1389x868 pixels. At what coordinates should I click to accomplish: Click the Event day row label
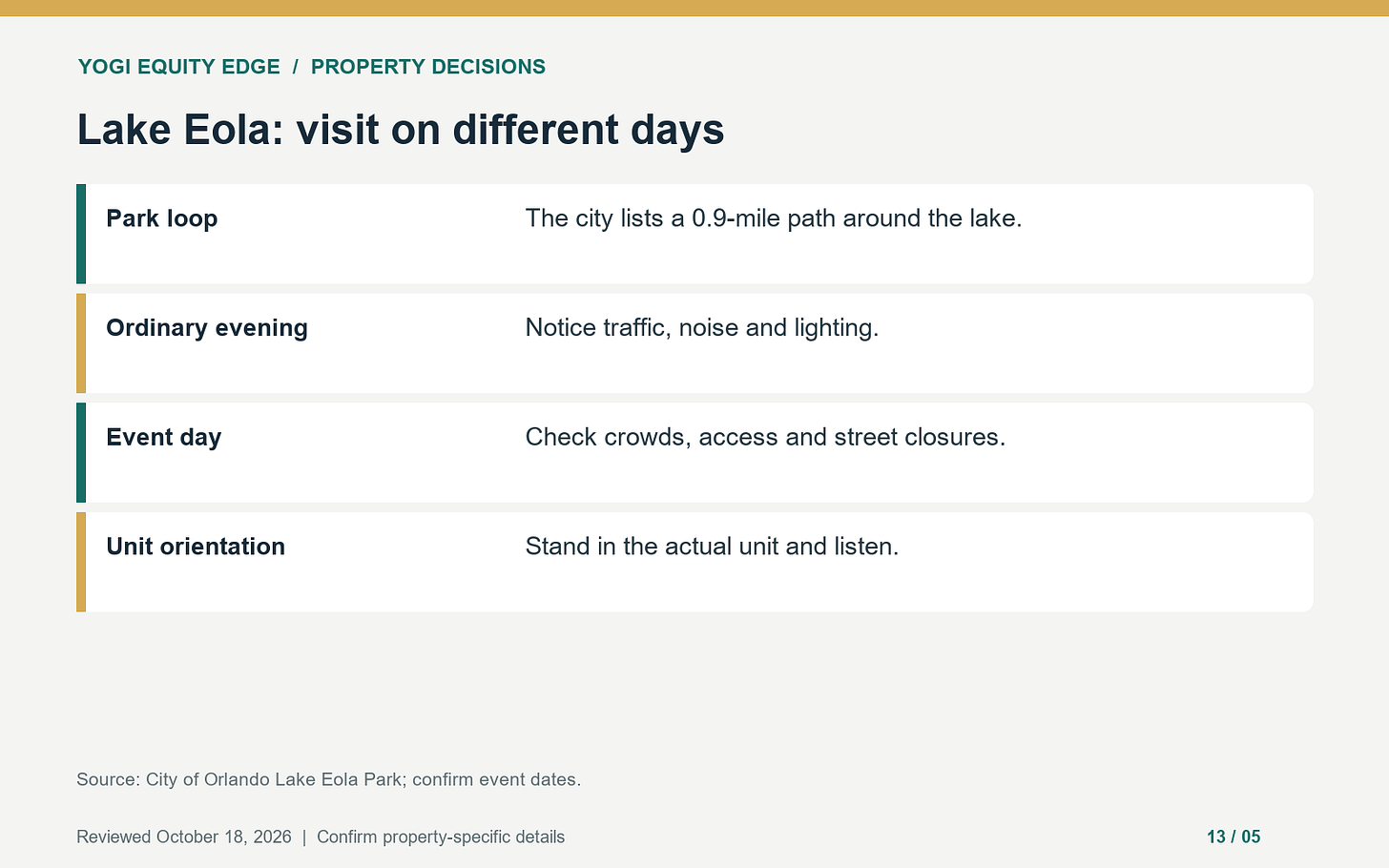point(164,437)
